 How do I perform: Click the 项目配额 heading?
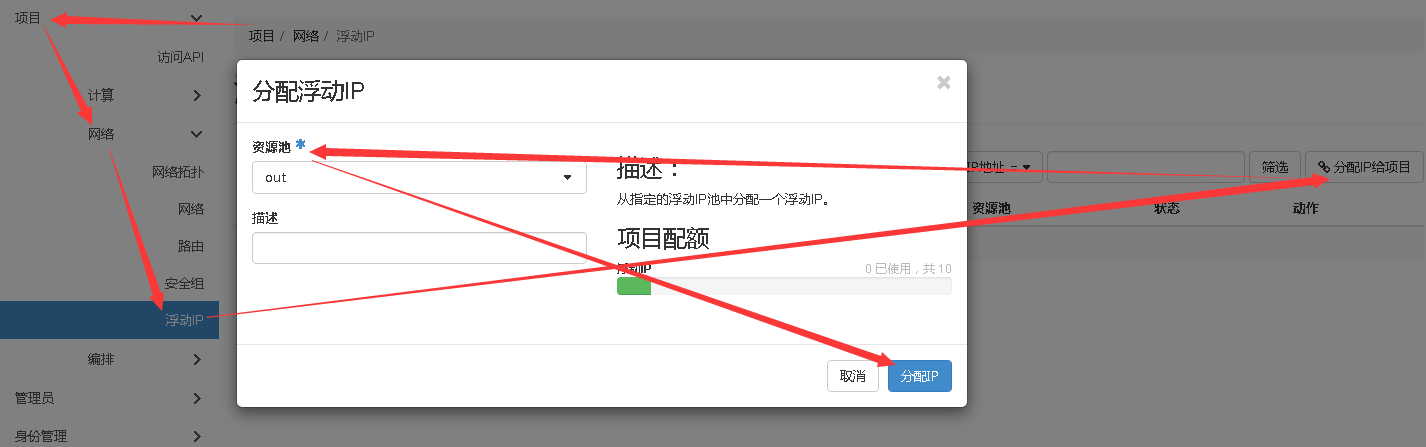pyautogui.click(x=662, y=237)
